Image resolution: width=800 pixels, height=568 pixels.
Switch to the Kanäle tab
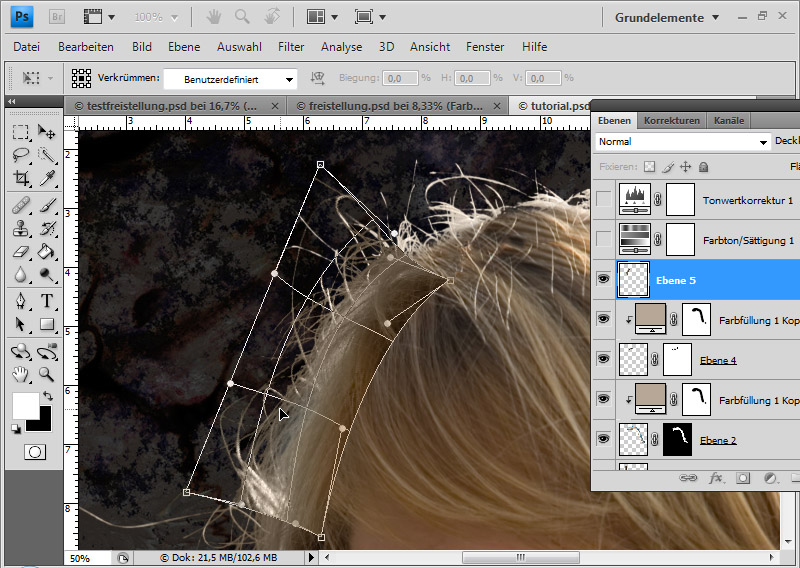coord(729,120)
